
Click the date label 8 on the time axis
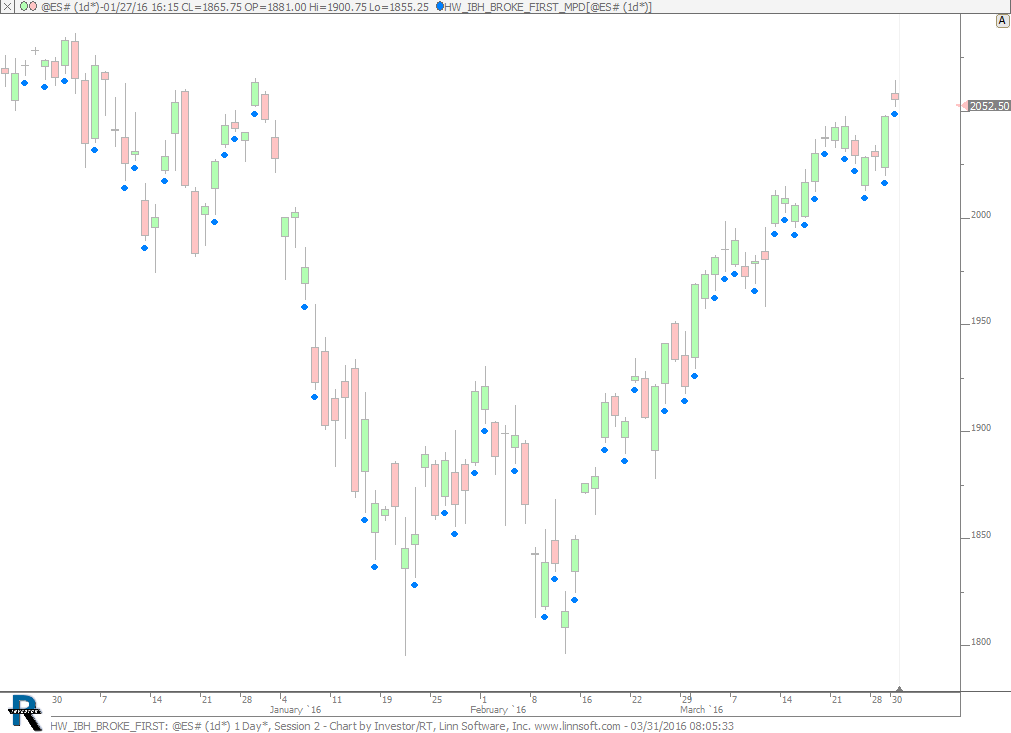pos(534,699)
